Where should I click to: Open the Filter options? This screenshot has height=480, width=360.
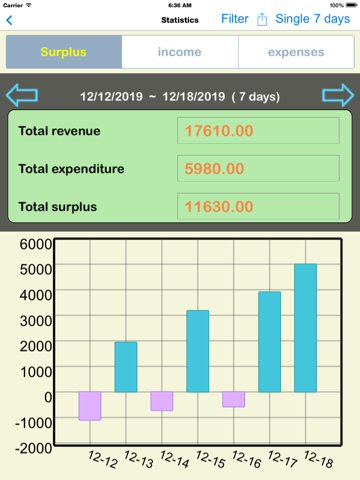[x=235, y=19]
